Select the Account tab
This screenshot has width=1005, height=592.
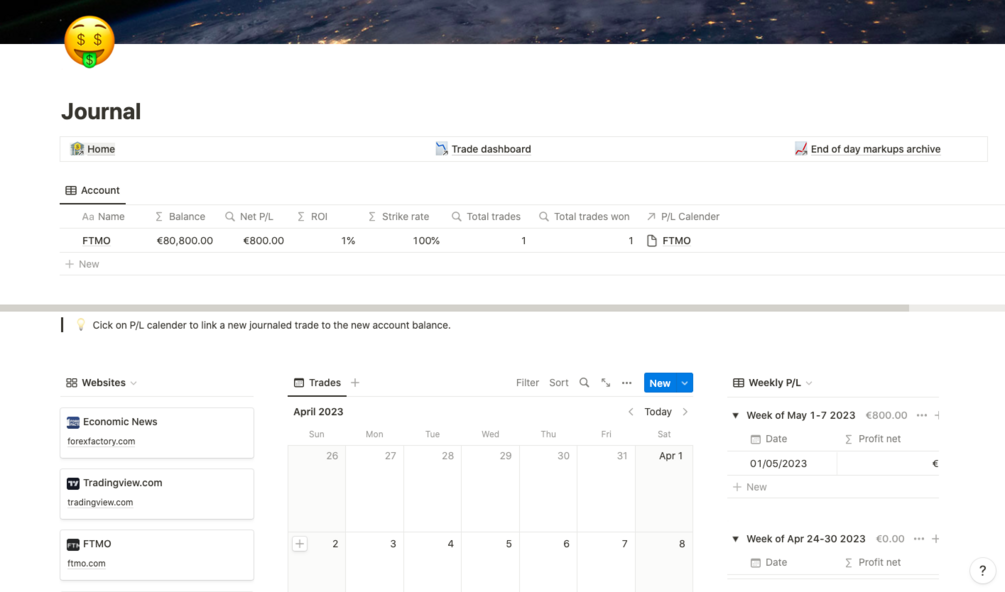pos(92,190)
